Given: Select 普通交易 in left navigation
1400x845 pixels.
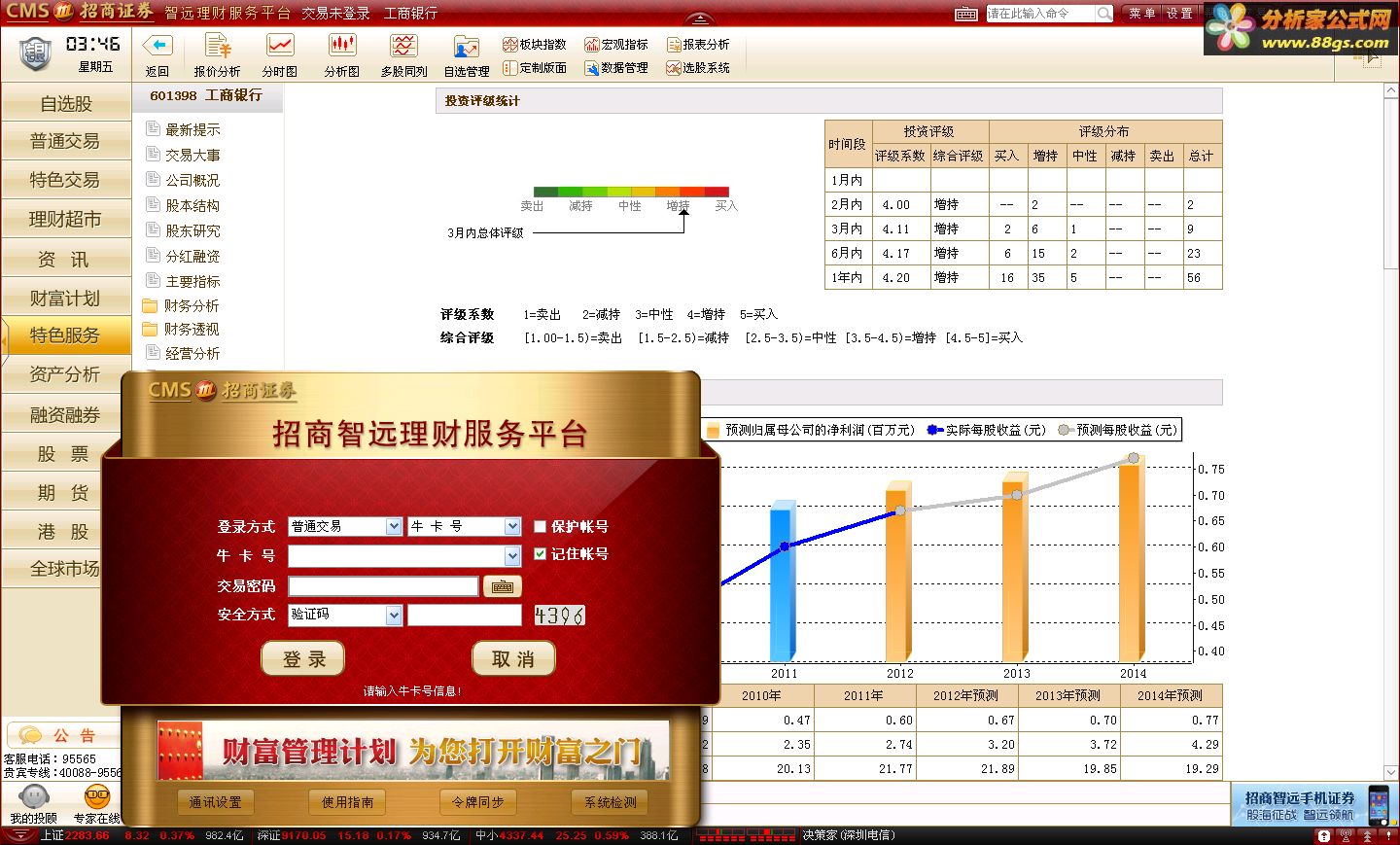Looking at the screenshot, I should coord(65,141).
